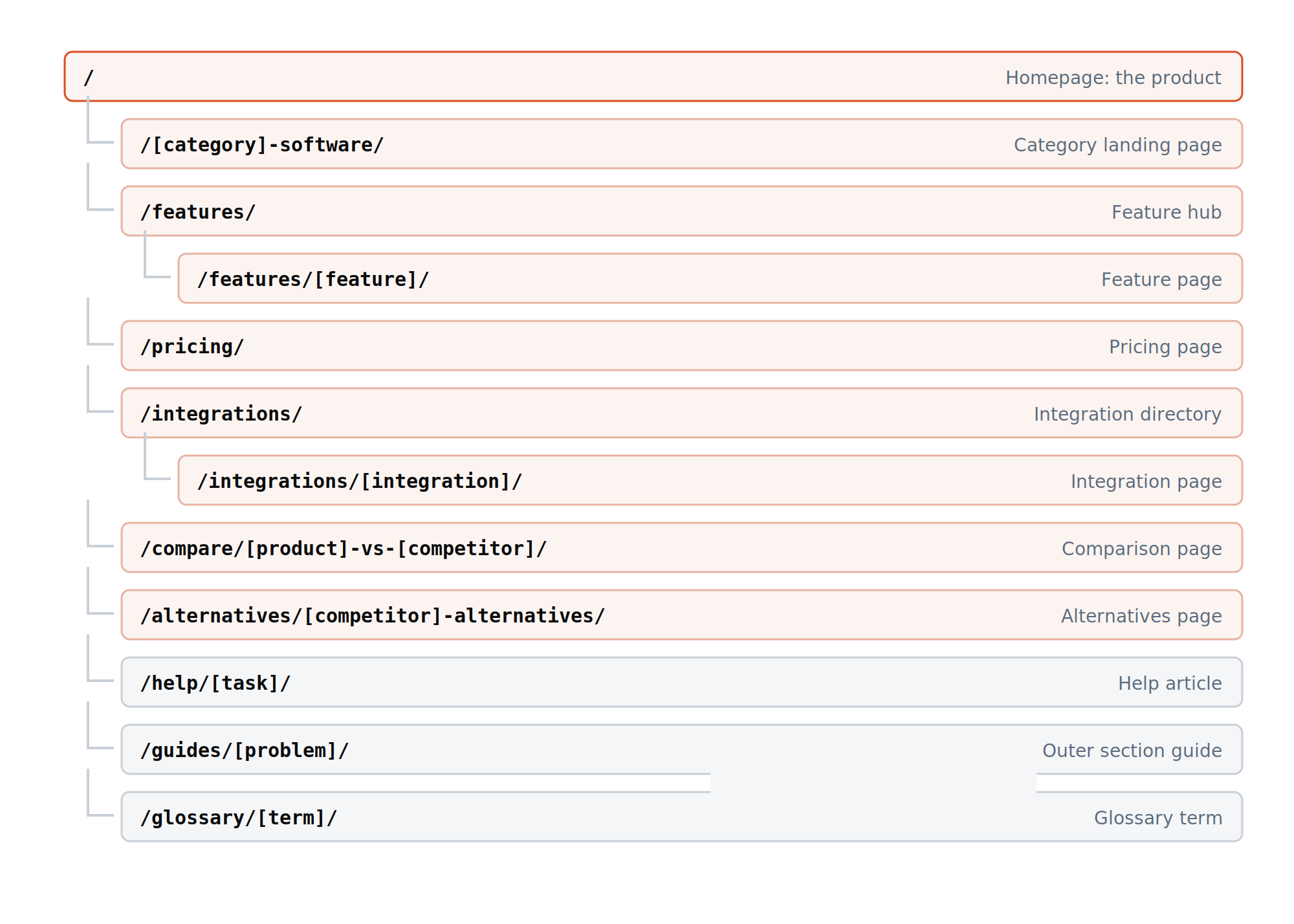
Task: Select the /compare/[product]-vs-[competitor]/ path
Action: click(x=344, y=549)
